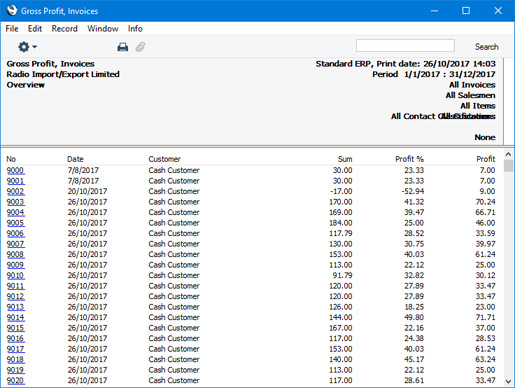This screenshot has width=515, height=388.
Task: Open the Edit menu
Action: coord(35,29)
